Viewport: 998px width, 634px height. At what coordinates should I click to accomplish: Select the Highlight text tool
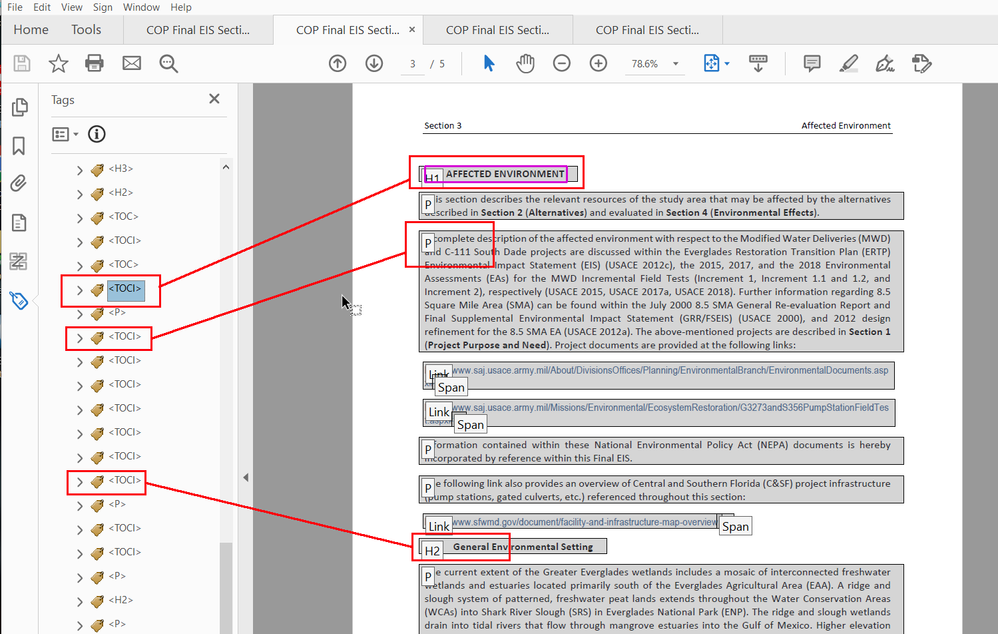click(848, 63)
